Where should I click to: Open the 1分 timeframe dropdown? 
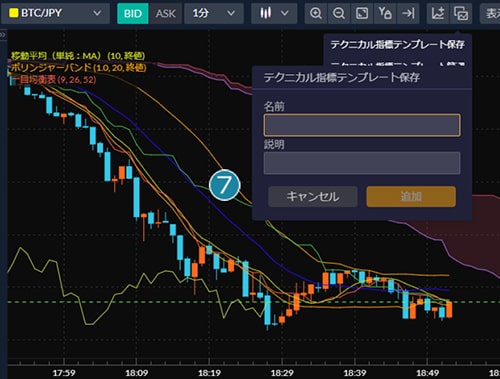coord(214,13)
